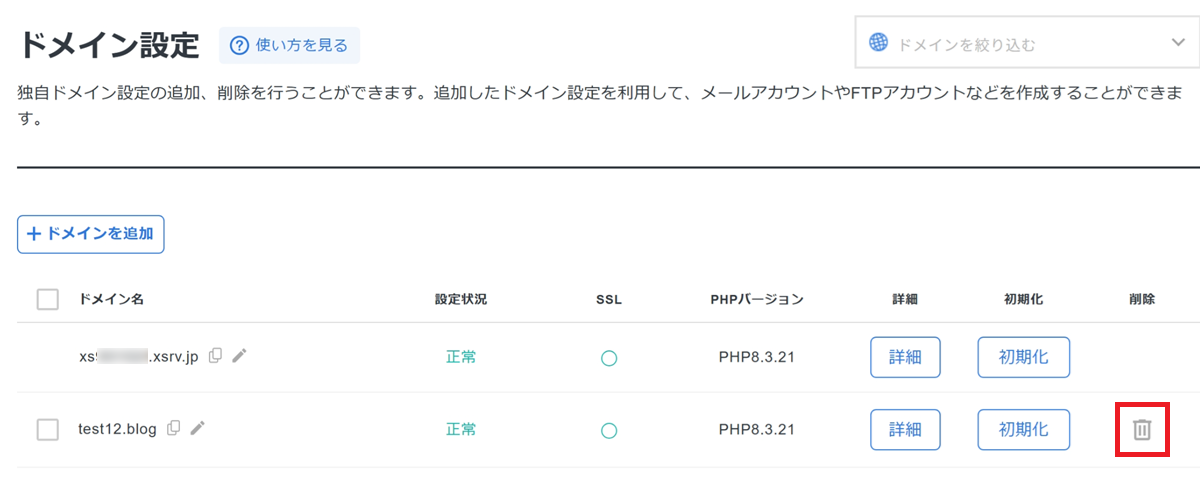Check the test12.blog row checkbox
1200x477 pixels.
click(x=47, y=429)
